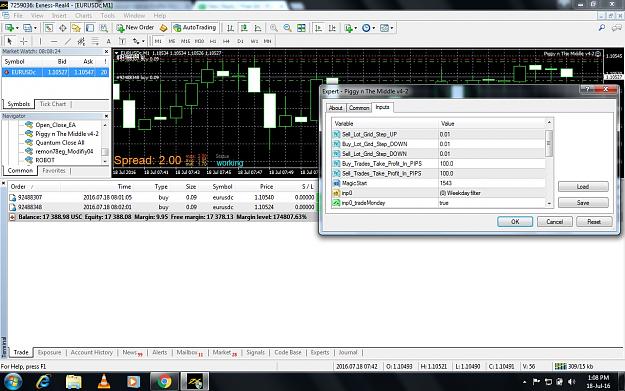Click the New Order button
Image resolution: width=625 pixels, height=391 pixels.
click(135, 28)
